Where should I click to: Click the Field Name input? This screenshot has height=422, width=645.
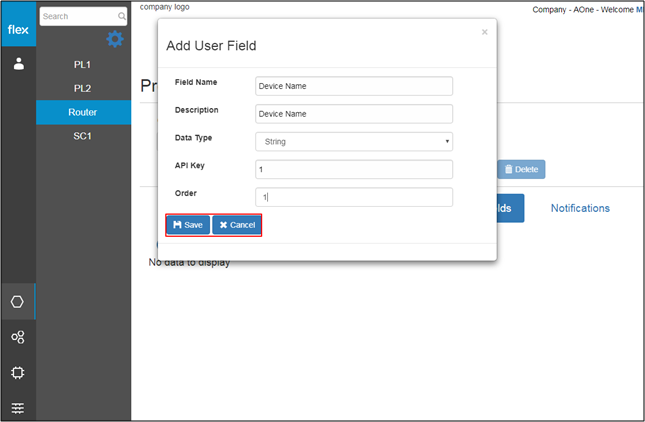tap(354, 86)
